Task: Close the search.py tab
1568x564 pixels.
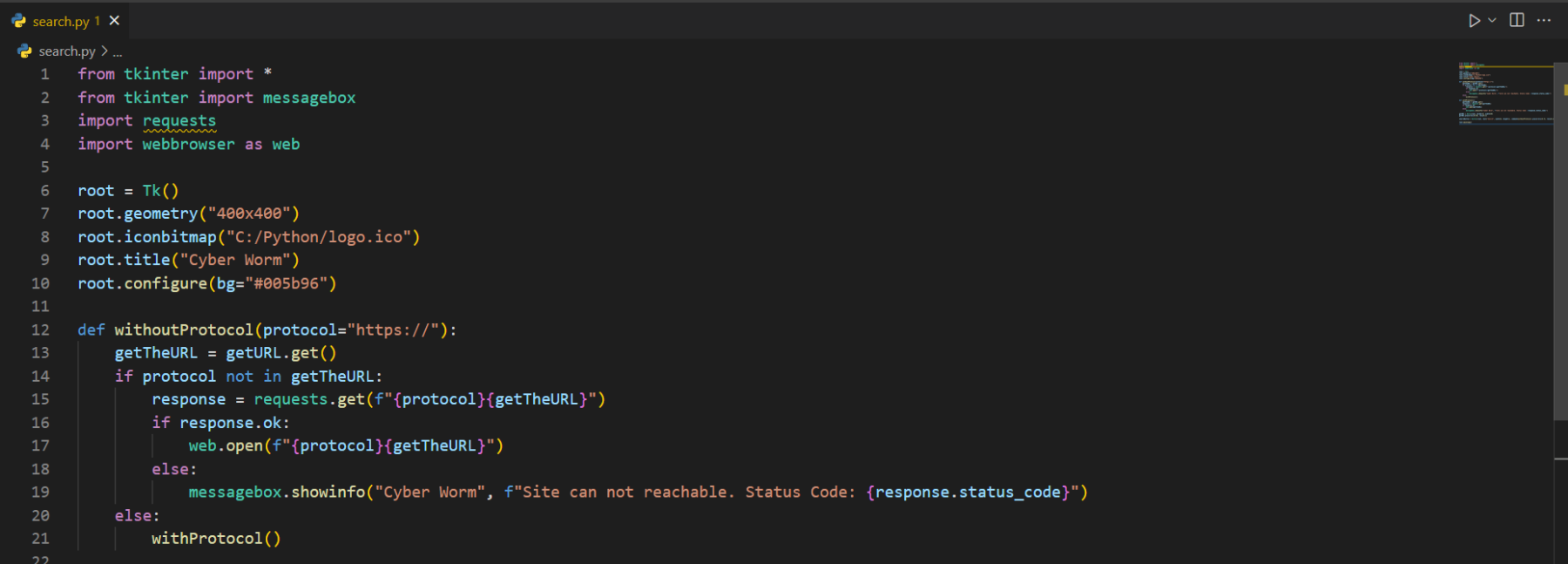Action: coord(114,21)
